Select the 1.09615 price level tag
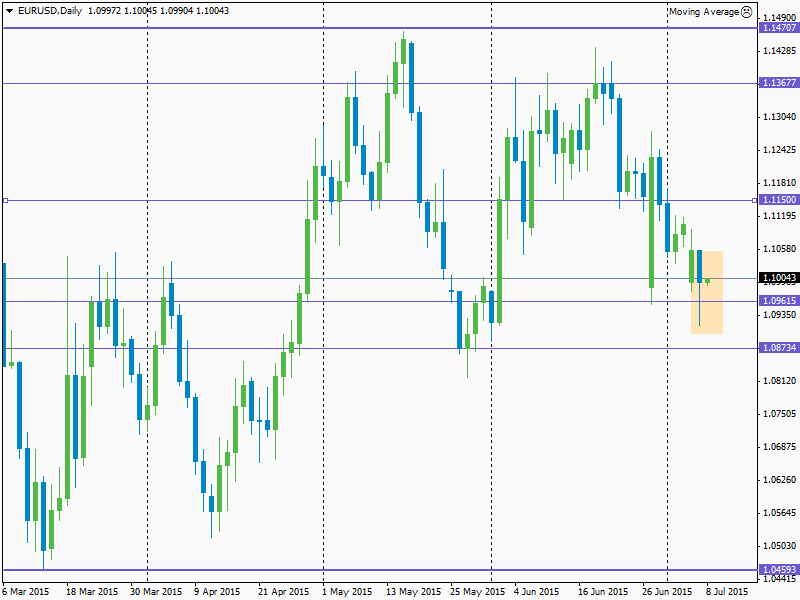 click(x=779, y=301)
